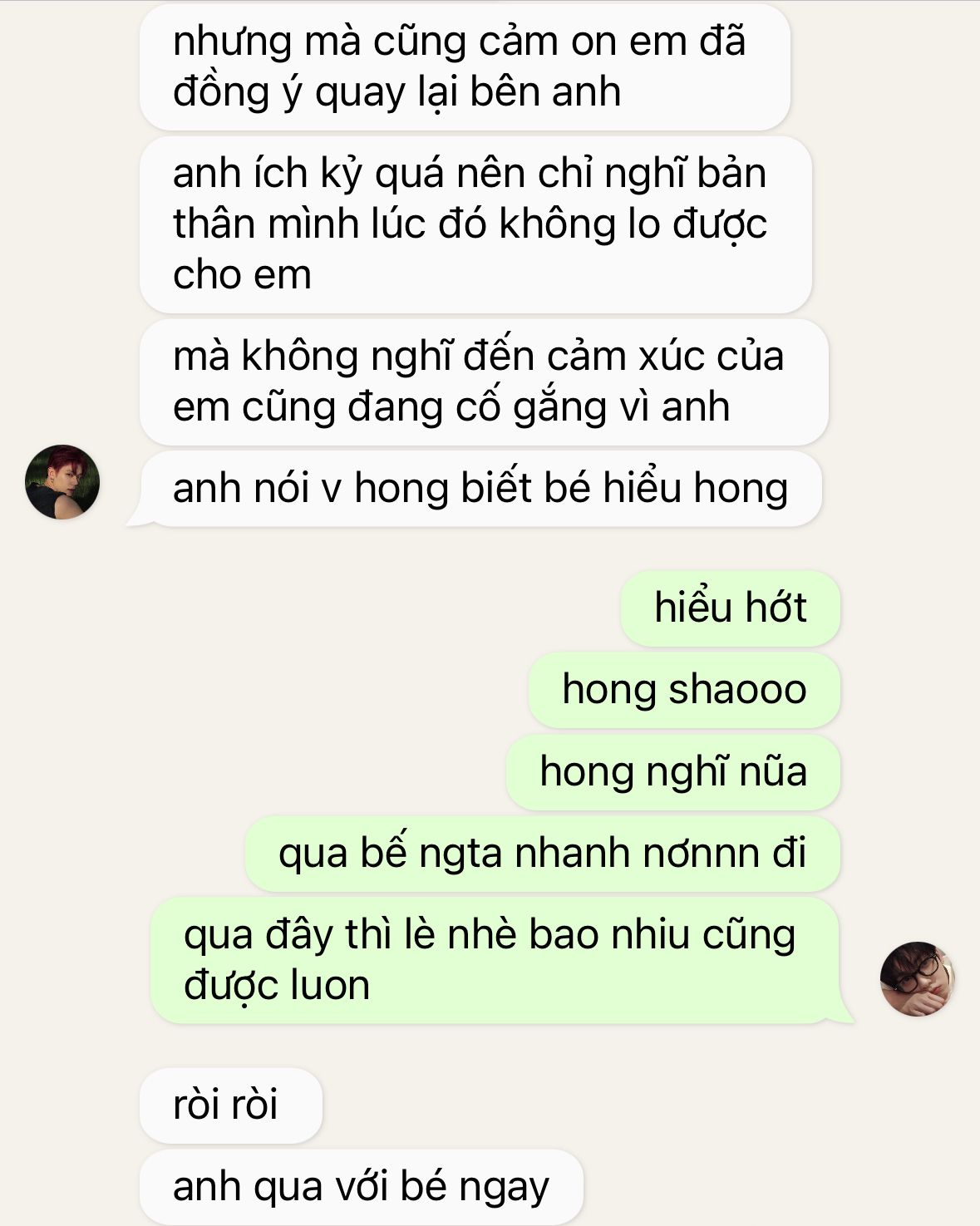This screenshot has height=1226, width=980.
Task: Click the words "cho em" in the white bubble
Action: pyautogui.click(x=242, y=275)
